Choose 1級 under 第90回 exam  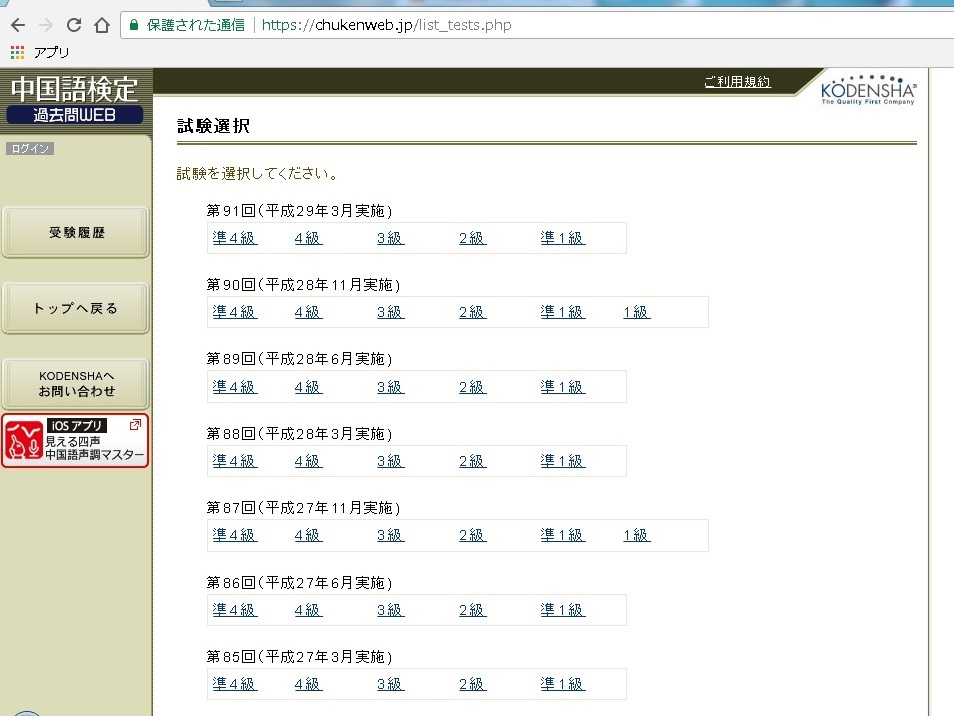(636, 312)
